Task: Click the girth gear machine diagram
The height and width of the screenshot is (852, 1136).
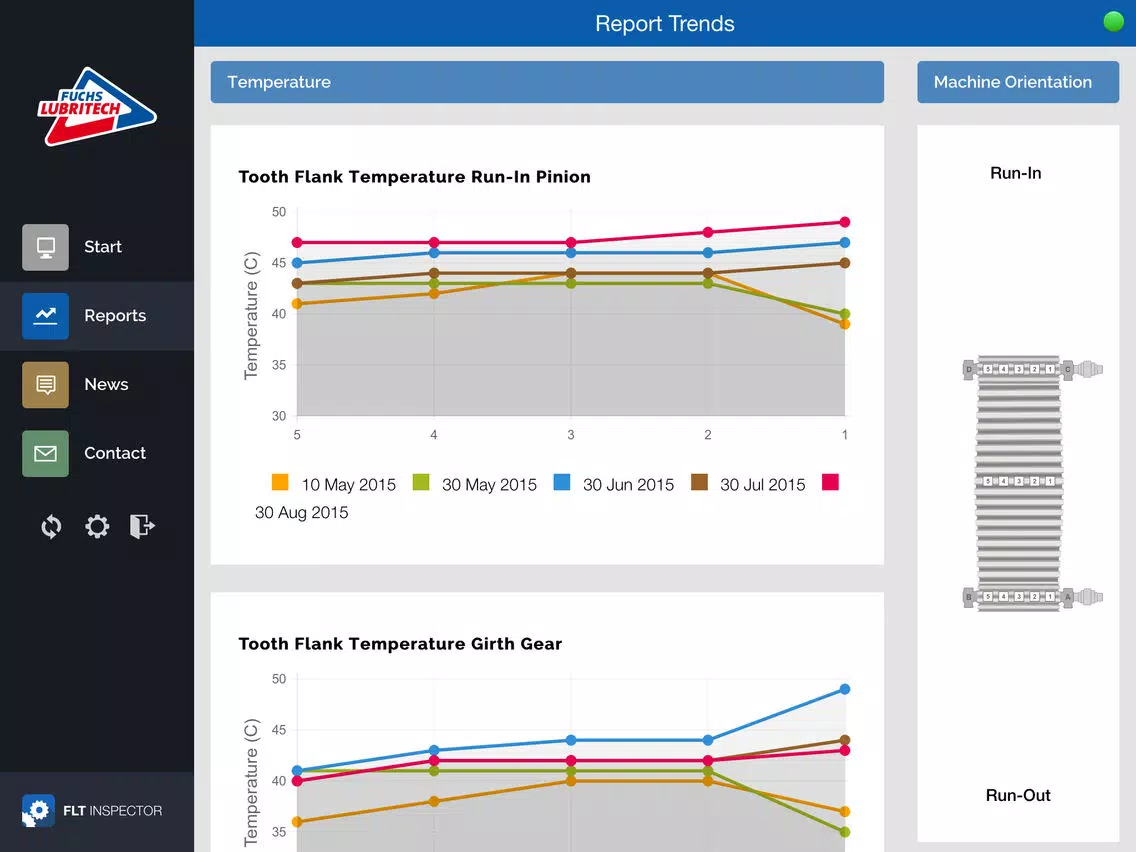Action: pyautogui.click(x=1032, y=483)
